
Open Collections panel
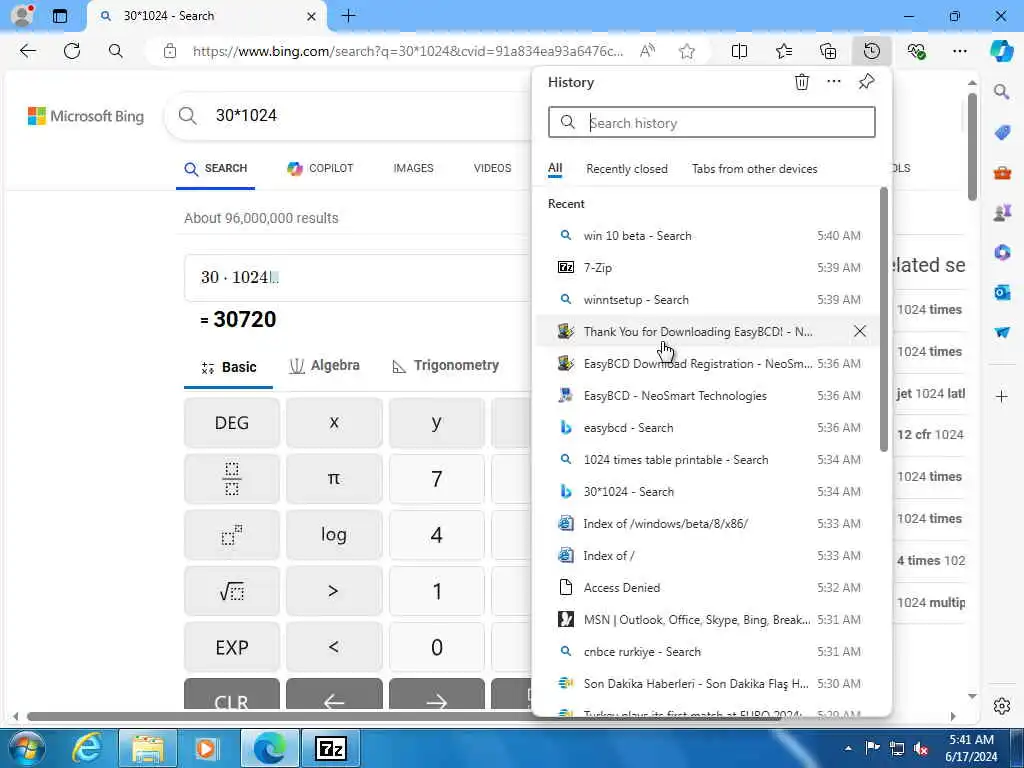828,51
